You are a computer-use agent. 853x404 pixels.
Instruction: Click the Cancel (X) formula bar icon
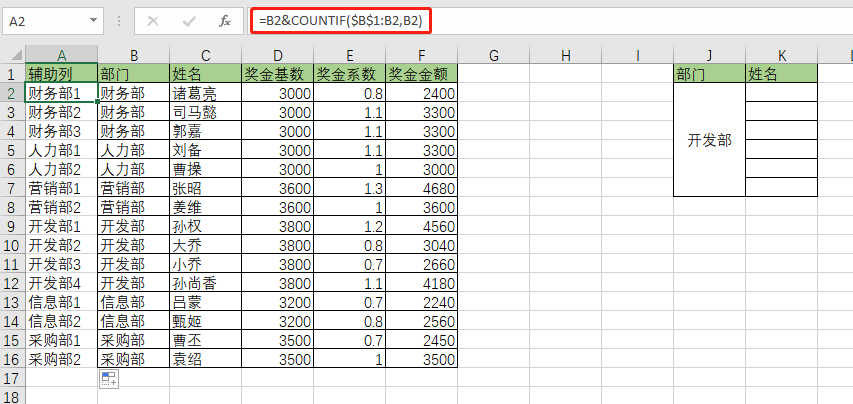tap(153, 21)
